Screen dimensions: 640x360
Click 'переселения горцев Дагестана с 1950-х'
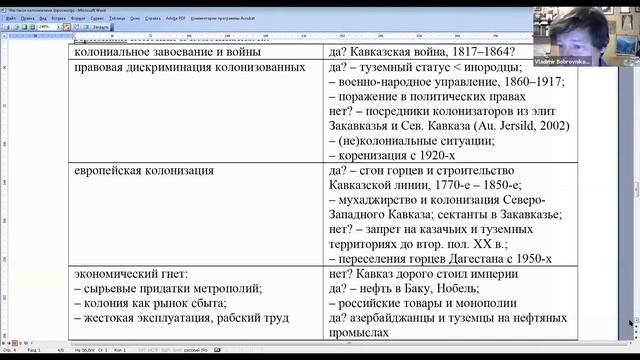445,259
